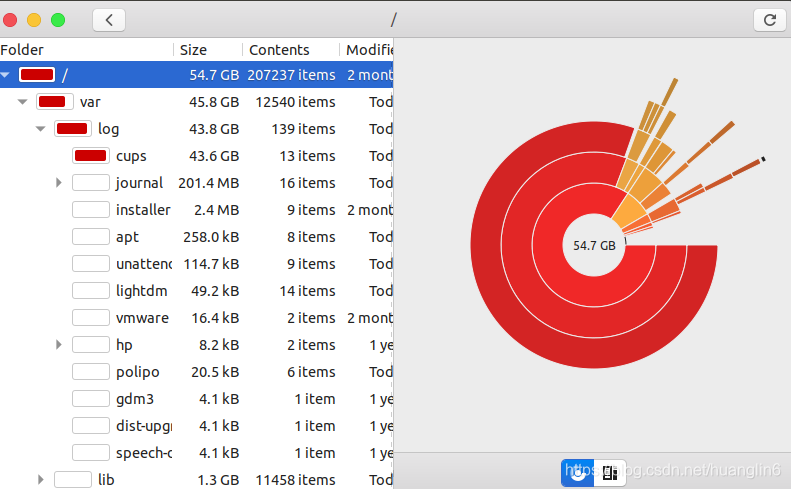Viewport: 791px width, 489px height.
Task: Click the 12540 items contents cell
Action: pyautogui.click(x=295, y=102)
